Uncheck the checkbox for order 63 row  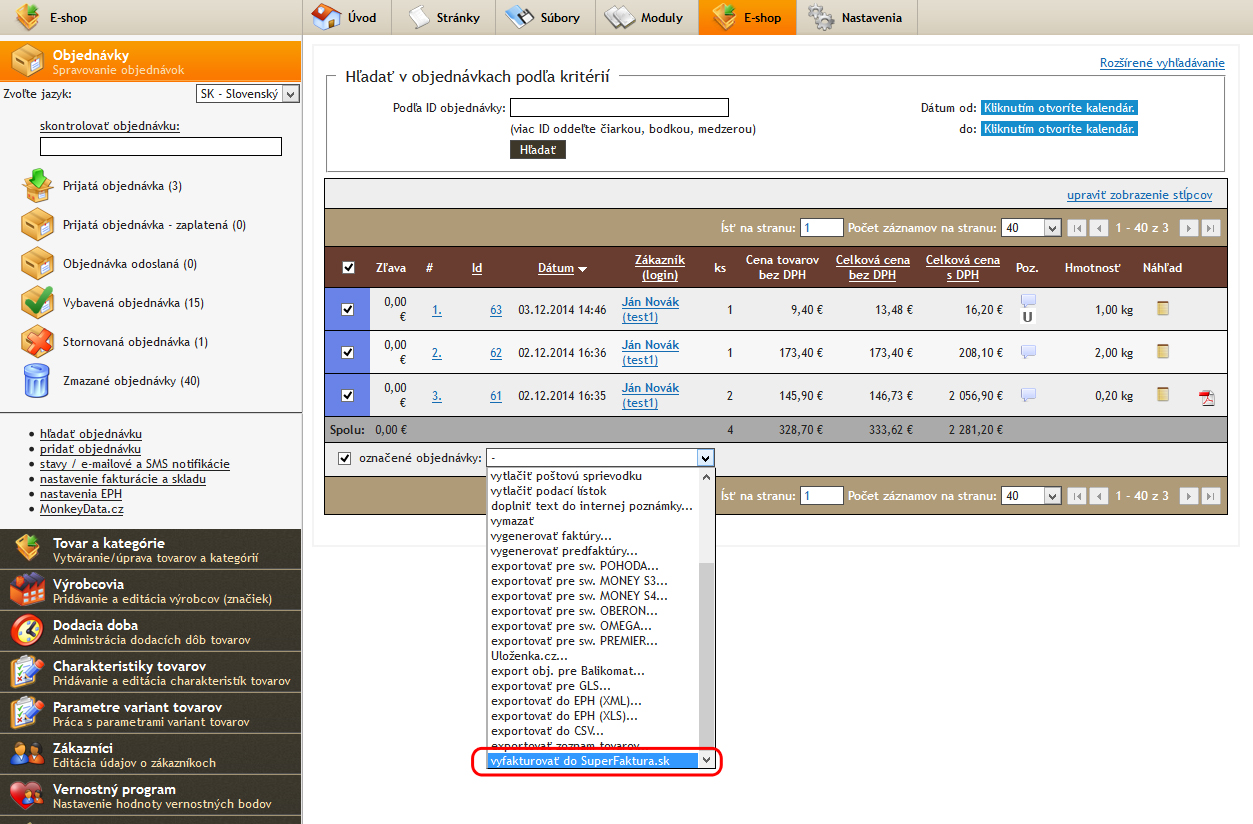coord(347,309)
